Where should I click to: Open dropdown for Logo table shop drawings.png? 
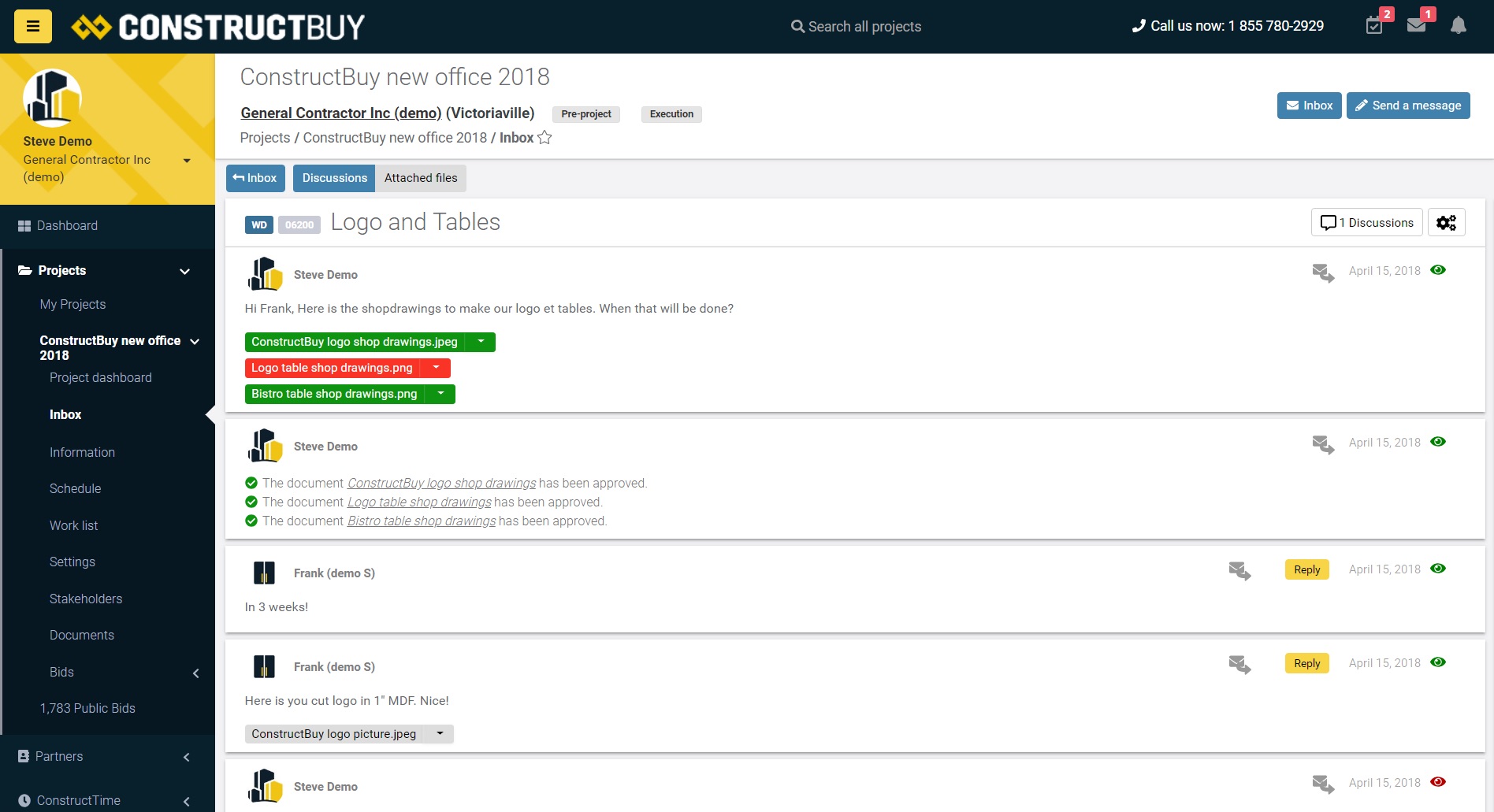pyautogui.click(x=436, y=368)
